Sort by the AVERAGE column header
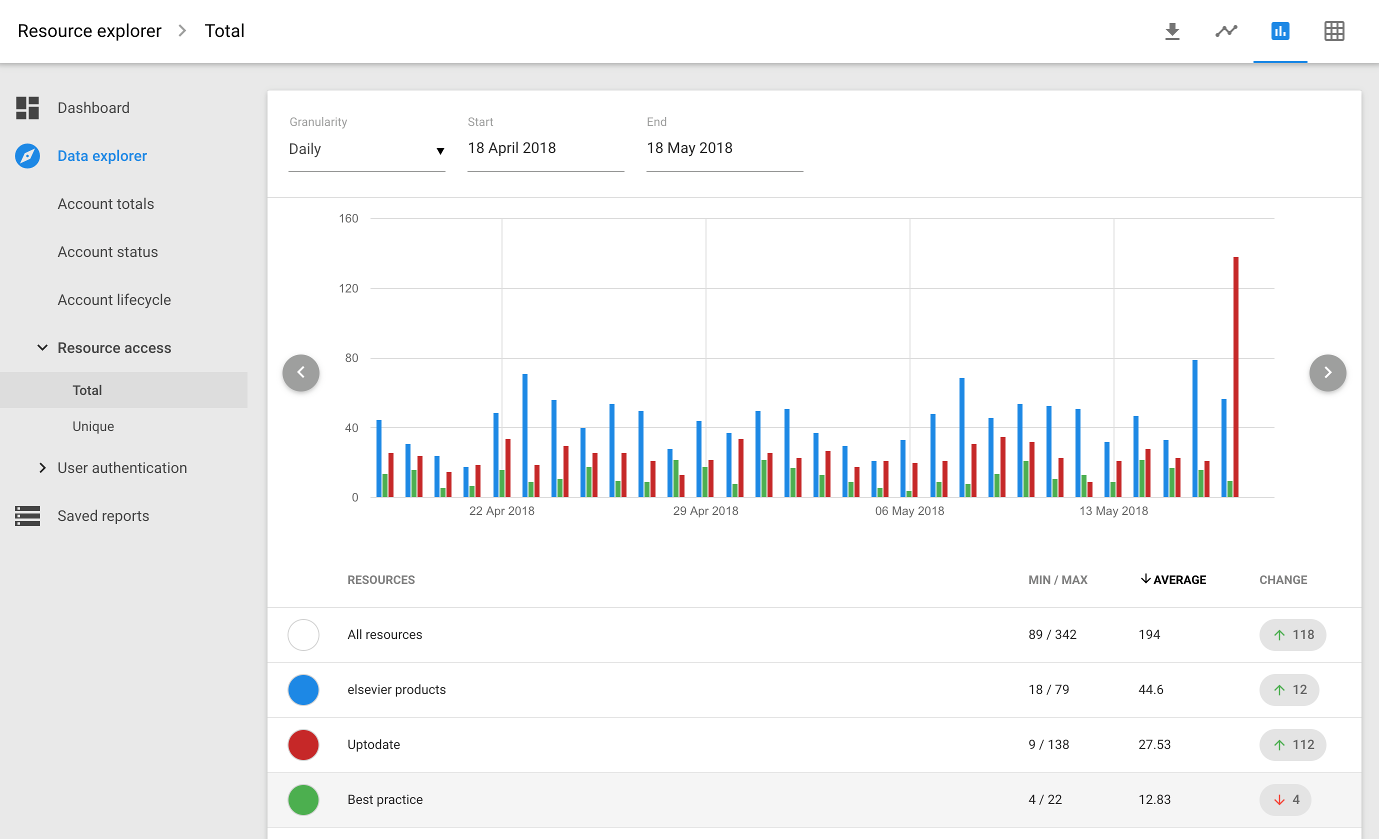The height and width of the screenshot is (839, 1379). tap(1173, 580)
